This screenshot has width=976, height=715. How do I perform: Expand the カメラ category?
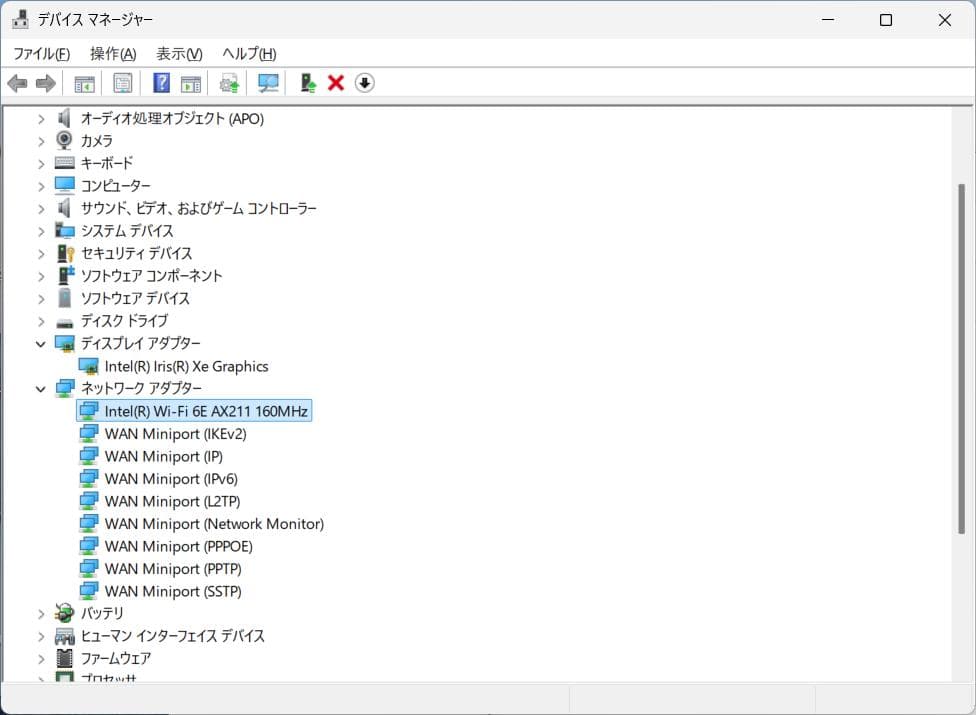[40, 140]
